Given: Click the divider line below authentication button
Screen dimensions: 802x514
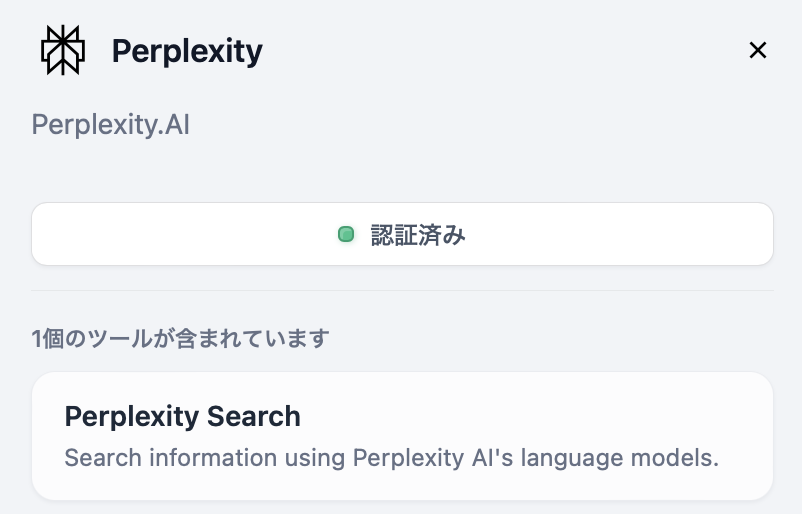Looking at the screenshot, I should pyautogui.click(x=402, y=291).
